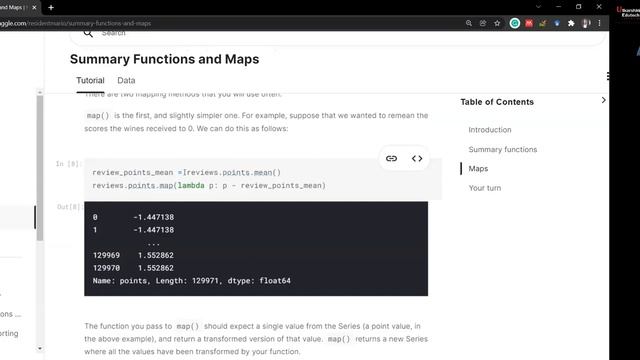
Task: Click the In [8] cell label
Action: (x=69, y=164)
